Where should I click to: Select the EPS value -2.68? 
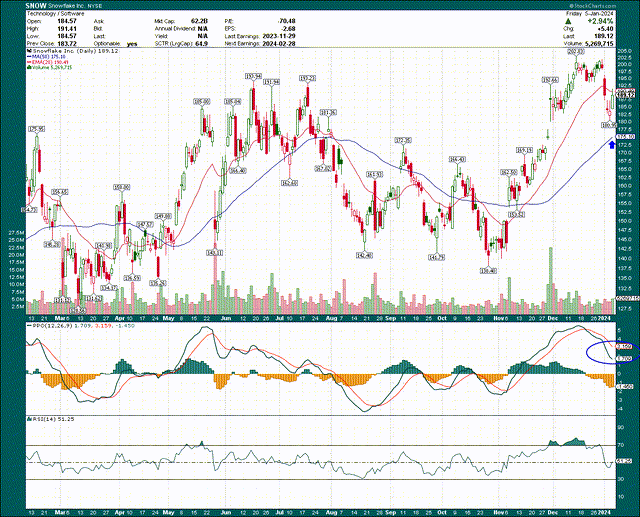288,29
